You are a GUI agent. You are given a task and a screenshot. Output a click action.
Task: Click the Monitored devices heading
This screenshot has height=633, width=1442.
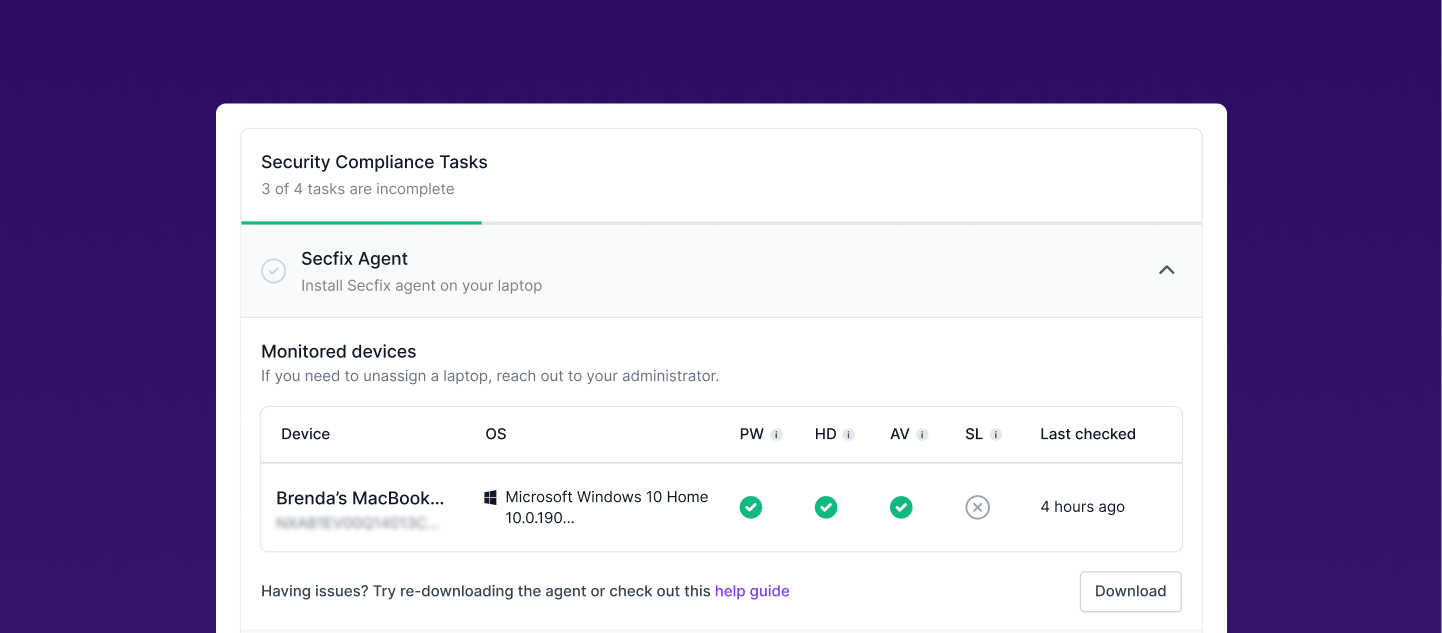coord(338,352)
